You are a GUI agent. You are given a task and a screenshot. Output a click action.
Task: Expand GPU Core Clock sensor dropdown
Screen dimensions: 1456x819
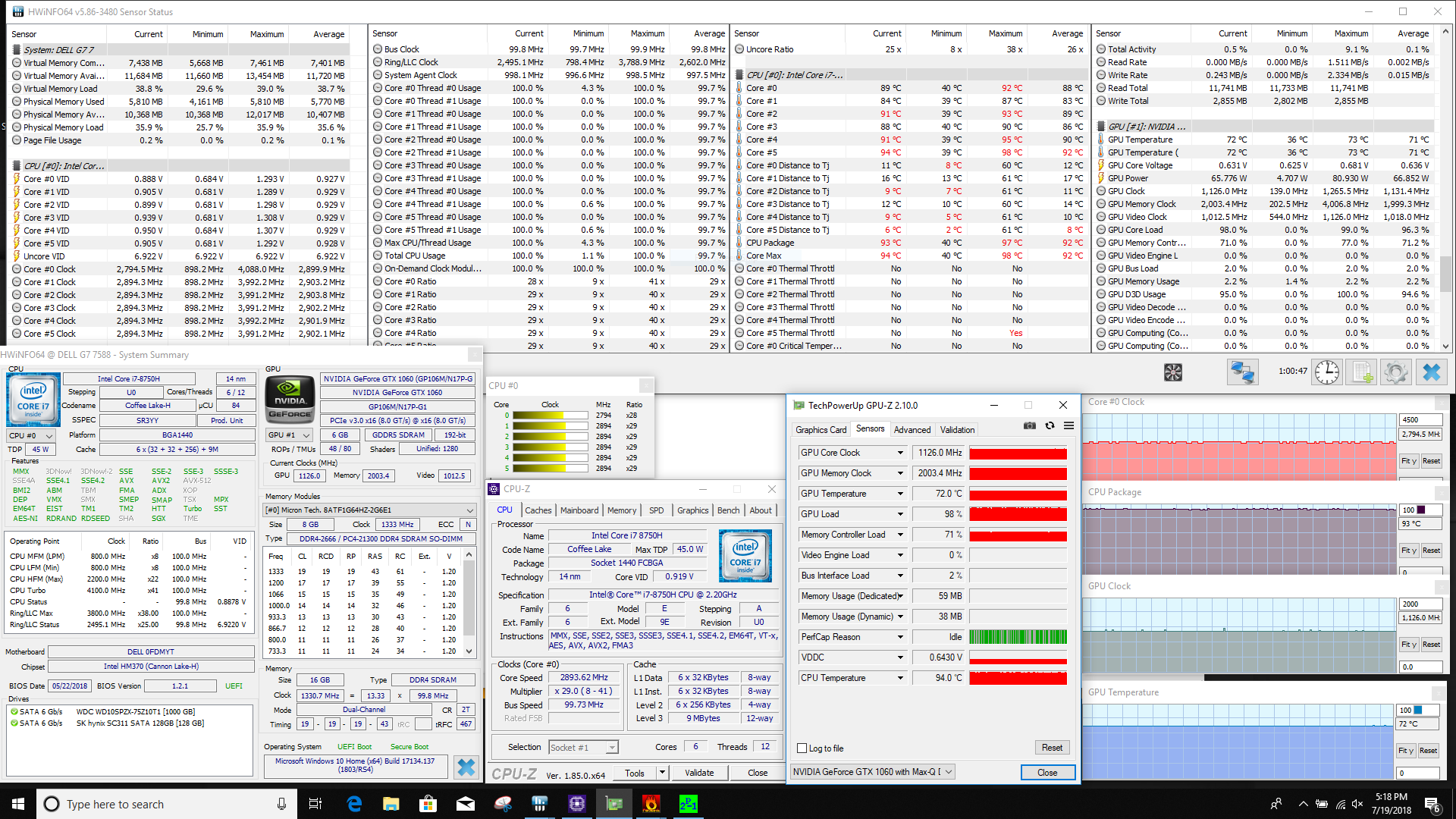click(901, 453)
